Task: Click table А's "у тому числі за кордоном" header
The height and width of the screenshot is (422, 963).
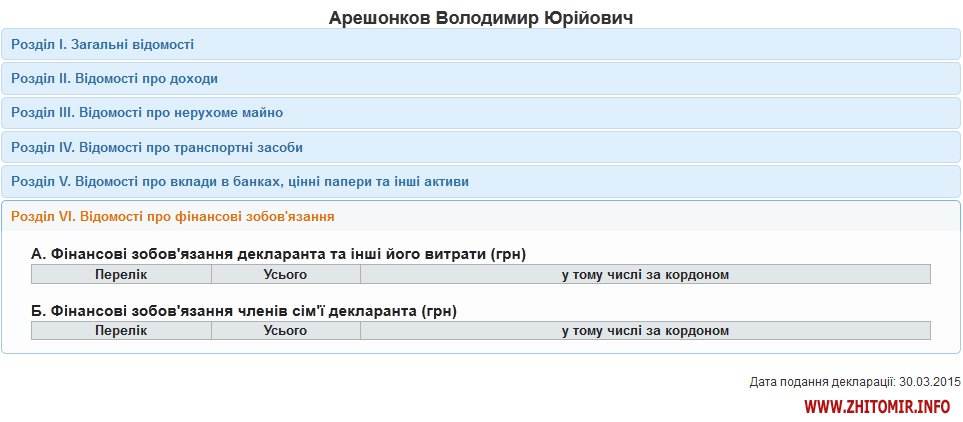Action: (x=645, y=274)
